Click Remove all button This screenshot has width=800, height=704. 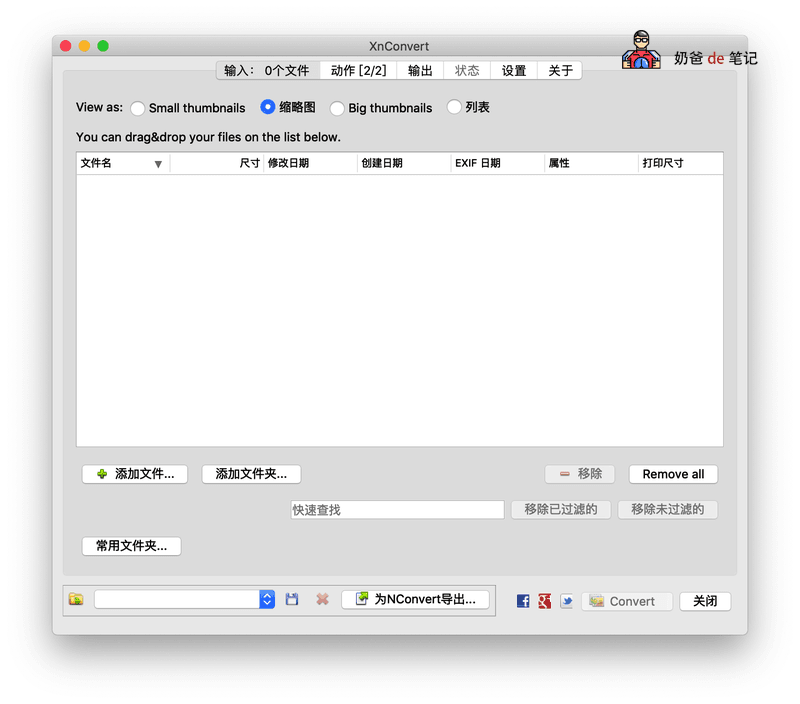coord(673,474)
